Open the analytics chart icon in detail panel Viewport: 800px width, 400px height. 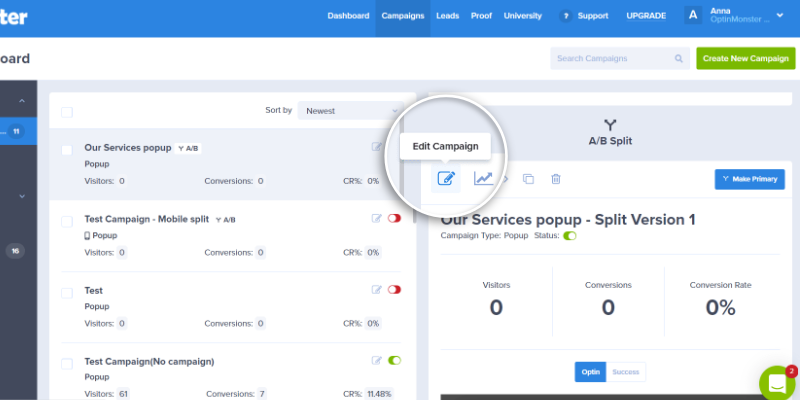pos(483,179)
